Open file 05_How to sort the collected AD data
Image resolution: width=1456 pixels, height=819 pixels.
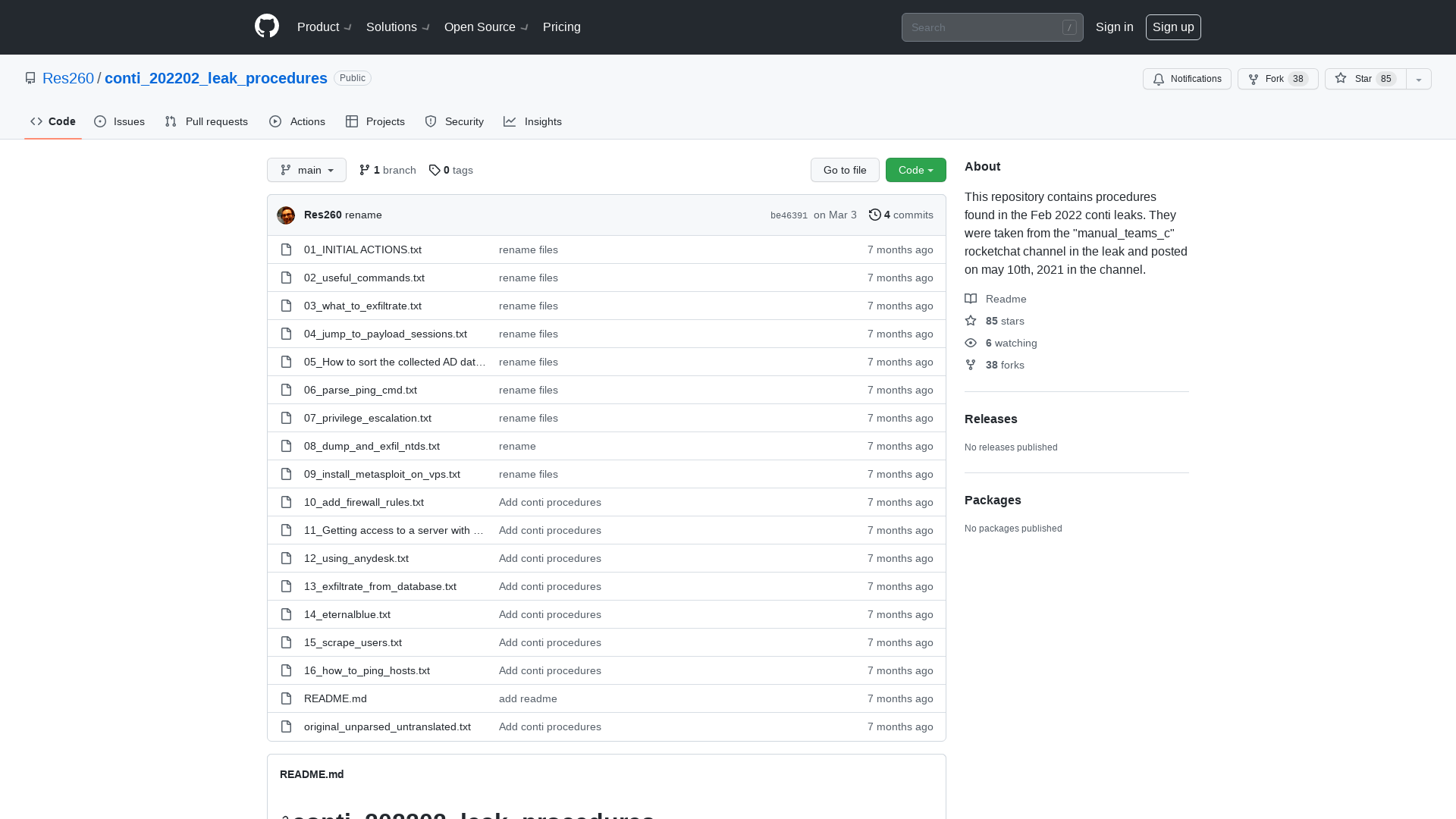(x=395, y=362)
